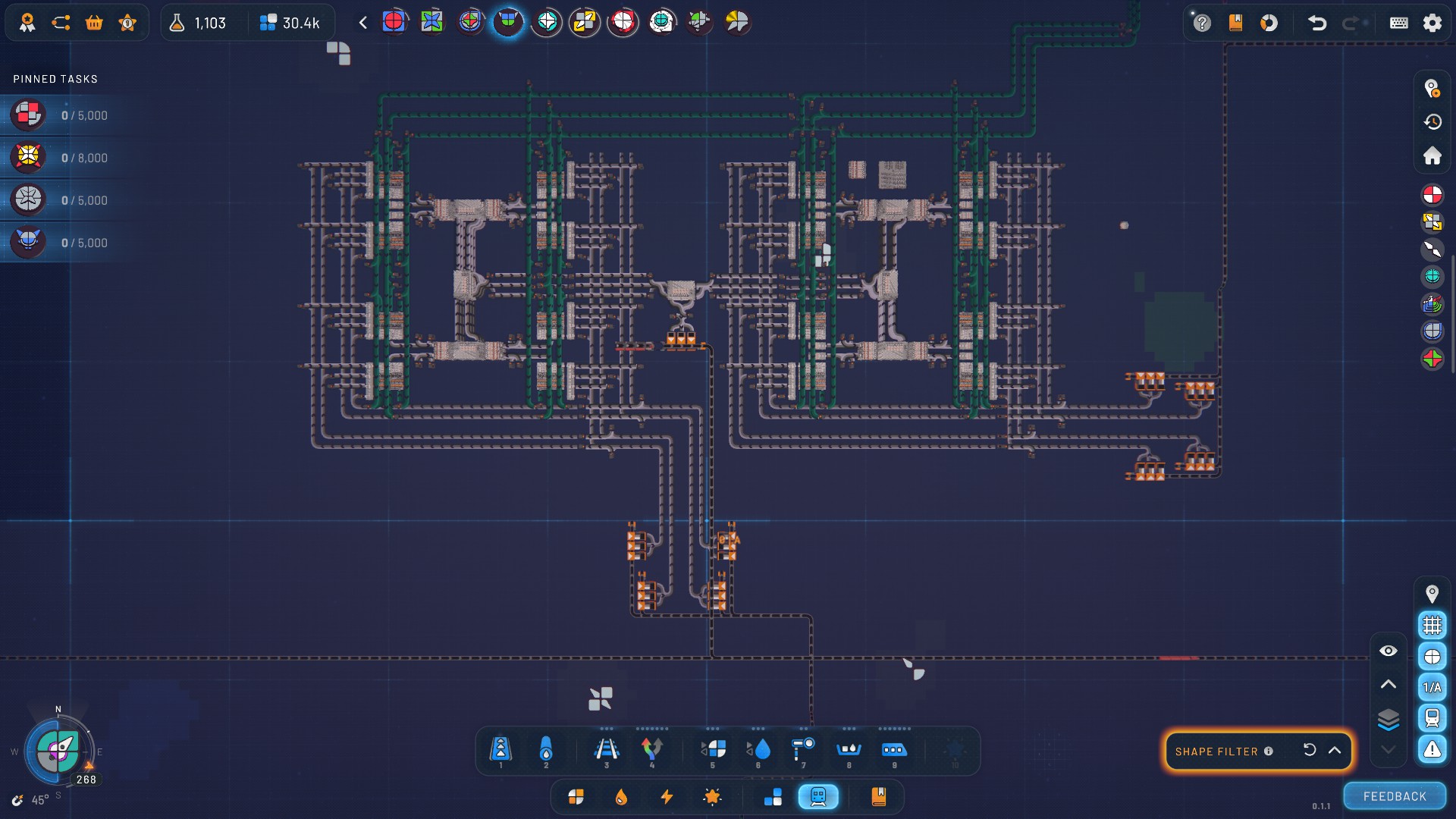Toggle the warnings overlay triangle
This screenshot has width=1456, height=819.
pyautogui.click(x=1432, y=749)
